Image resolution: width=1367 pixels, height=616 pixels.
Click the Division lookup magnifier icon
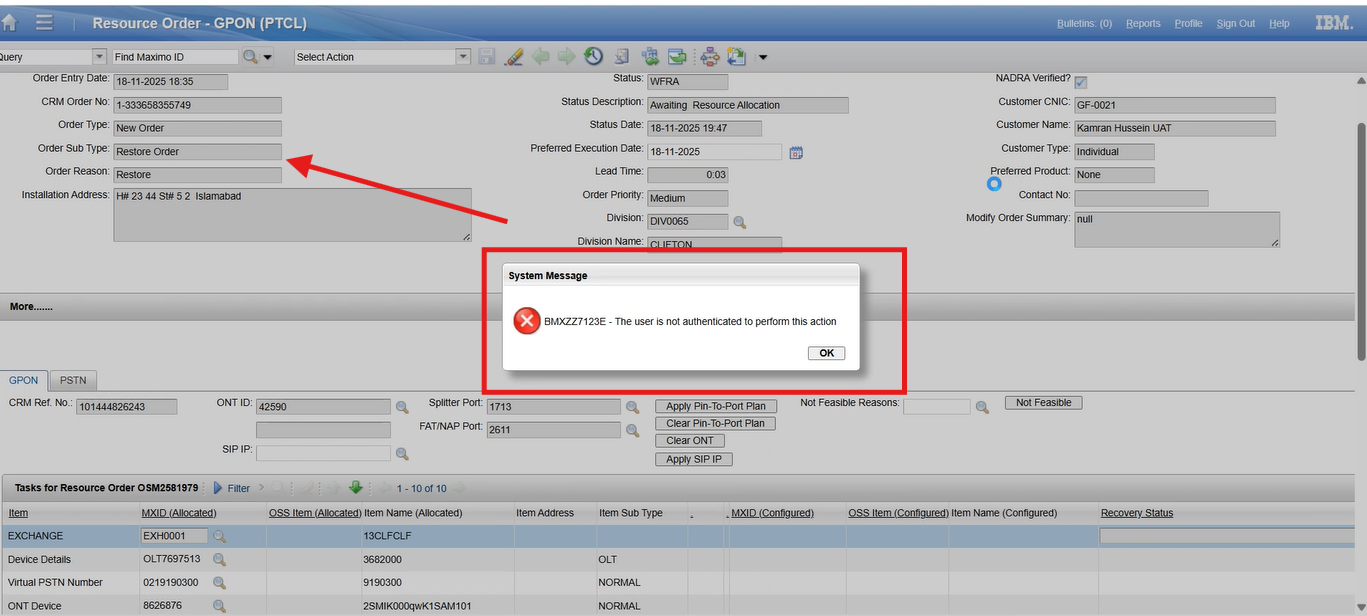click(x=740, y=222)
